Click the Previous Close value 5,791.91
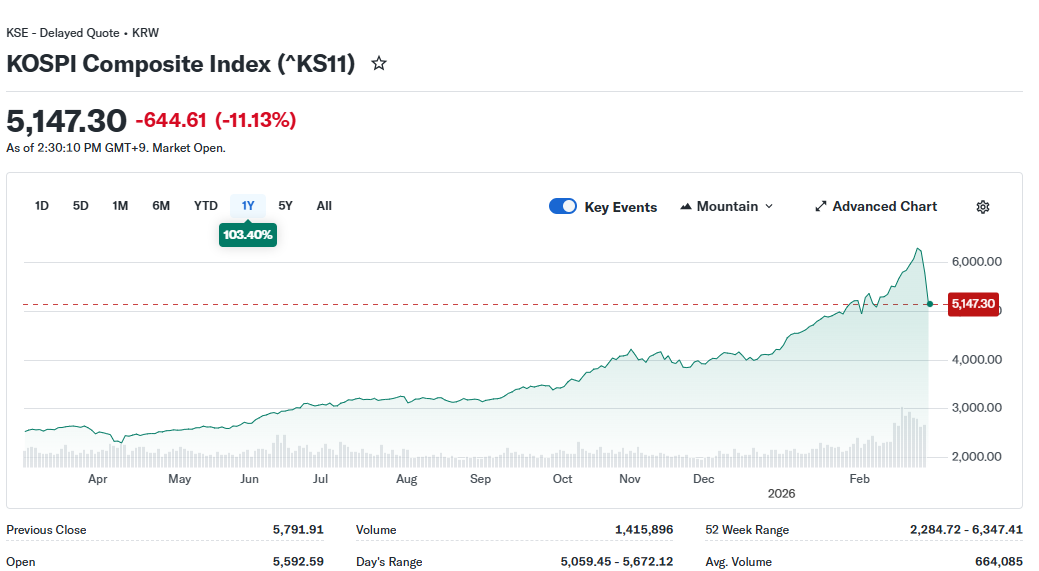 [x=298, y=530]
